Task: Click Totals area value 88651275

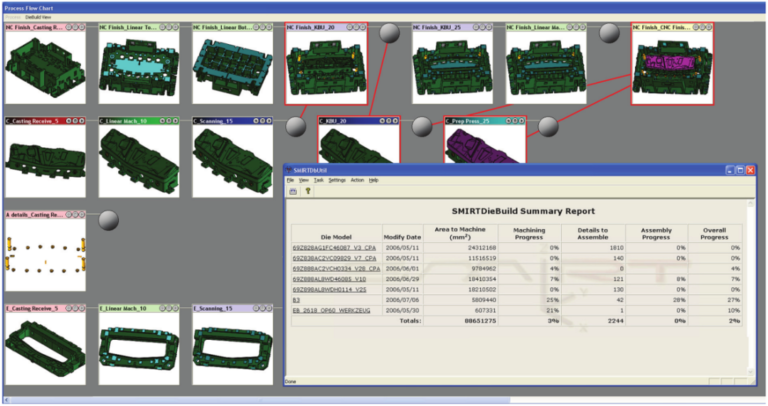Action: click(x=480, y=321)
